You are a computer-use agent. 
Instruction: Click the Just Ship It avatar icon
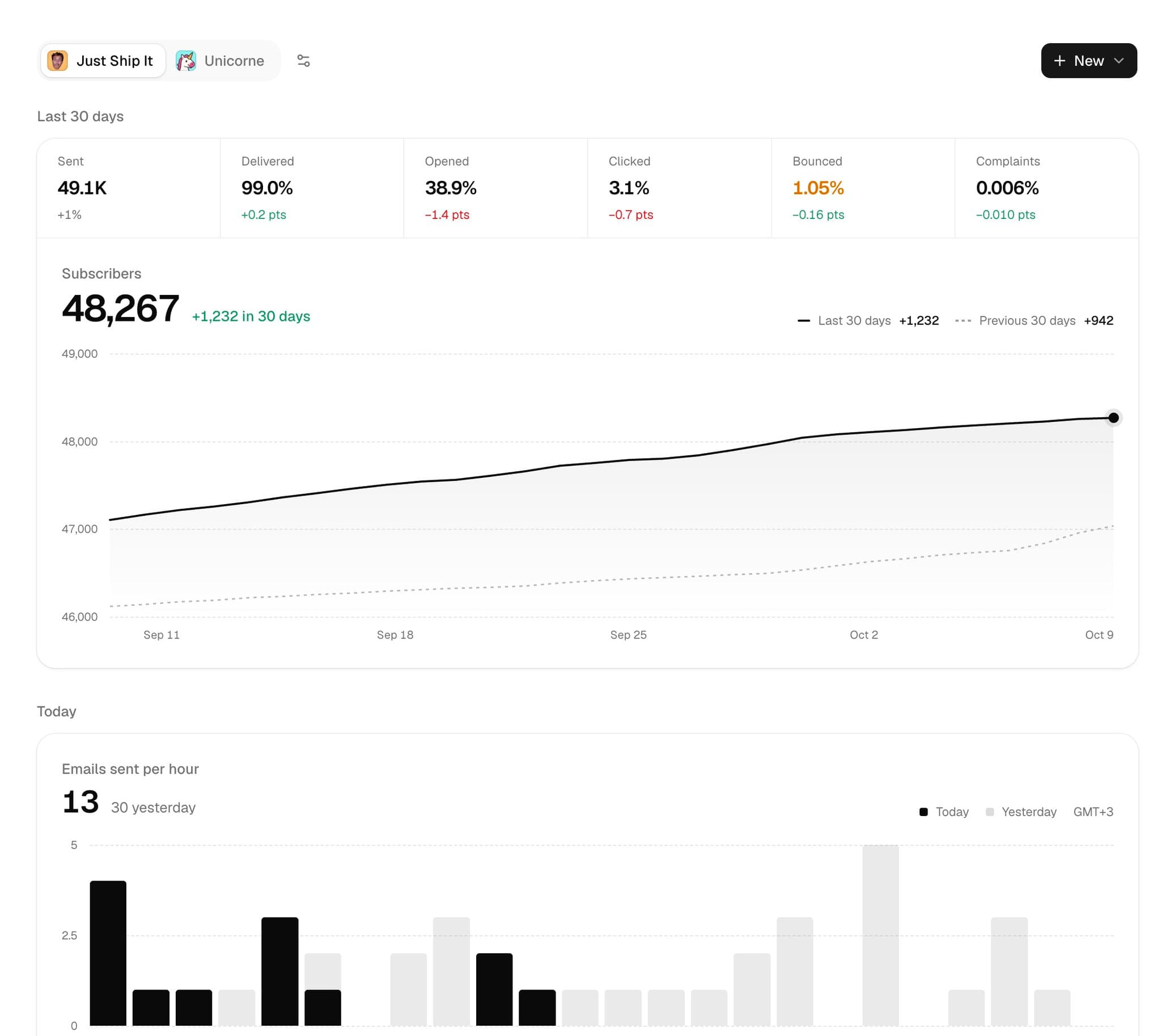(57, 60)
